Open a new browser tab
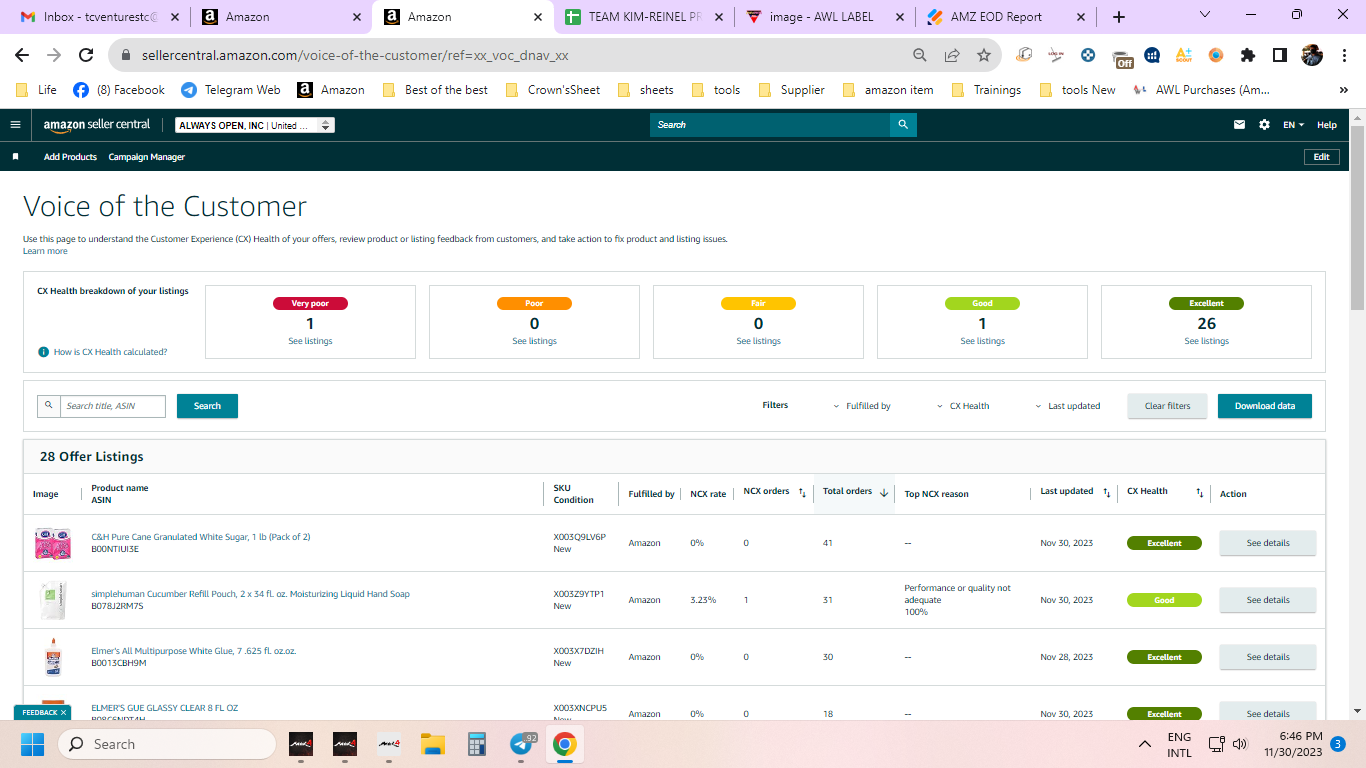 (x=1119, y=17)
